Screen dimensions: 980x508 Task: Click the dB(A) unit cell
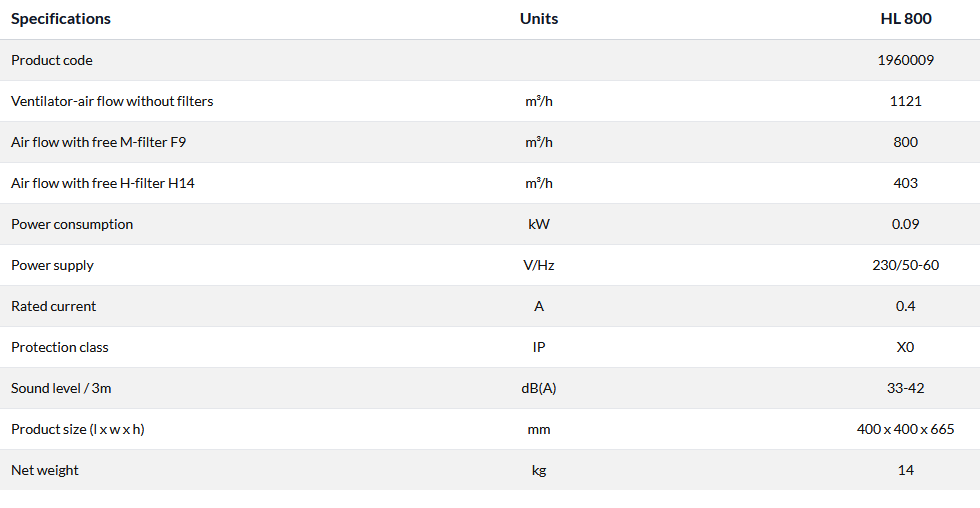tap(539, 388)
